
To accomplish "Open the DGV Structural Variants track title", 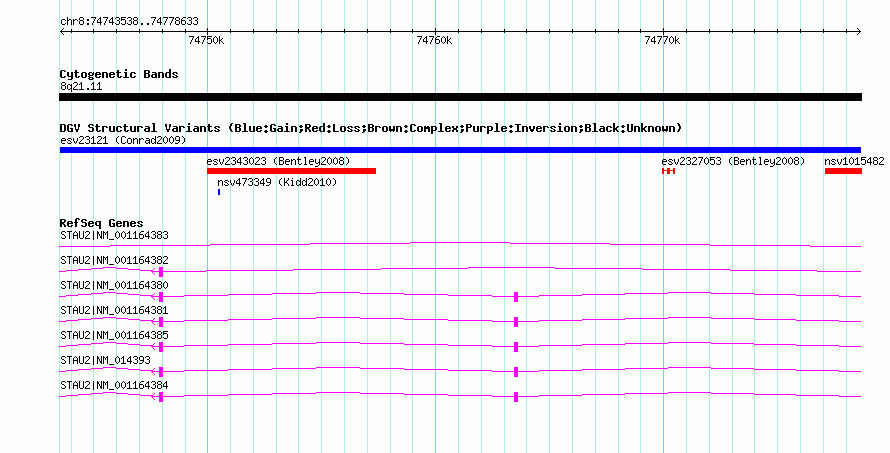I will coord(371,128).
